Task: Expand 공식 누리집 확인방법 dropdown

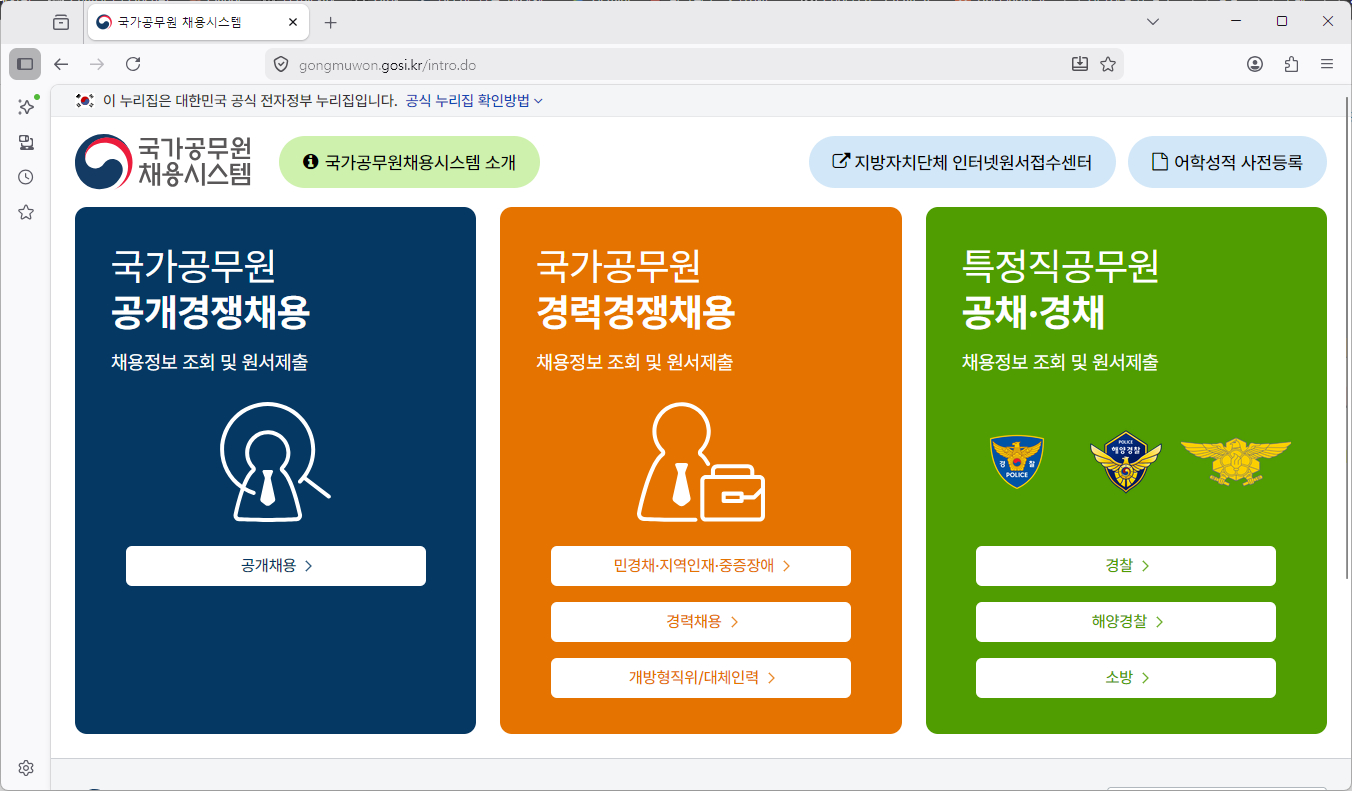Action: [474, 101]
